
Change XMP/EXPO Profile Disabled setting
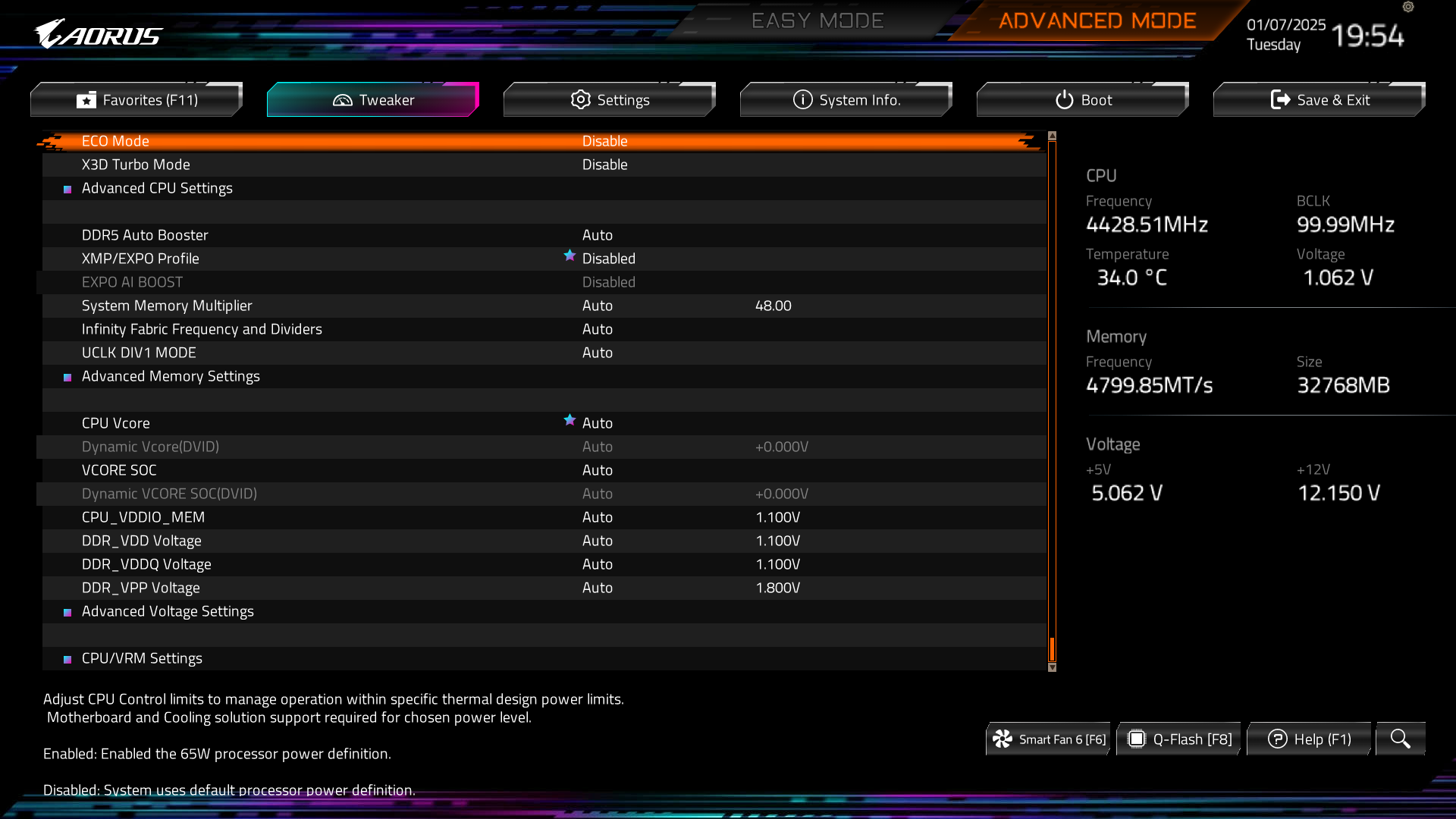coord(608,259)
